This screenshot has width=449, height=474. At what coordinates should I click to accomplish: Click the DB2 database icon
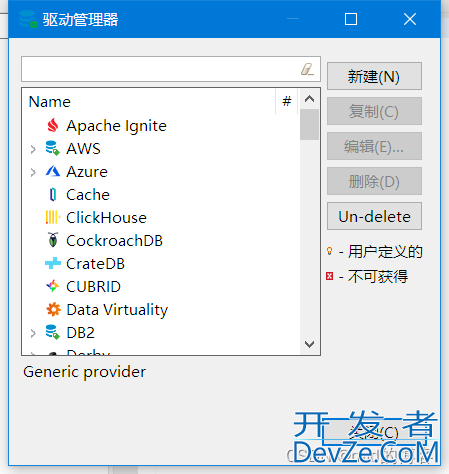53,332
